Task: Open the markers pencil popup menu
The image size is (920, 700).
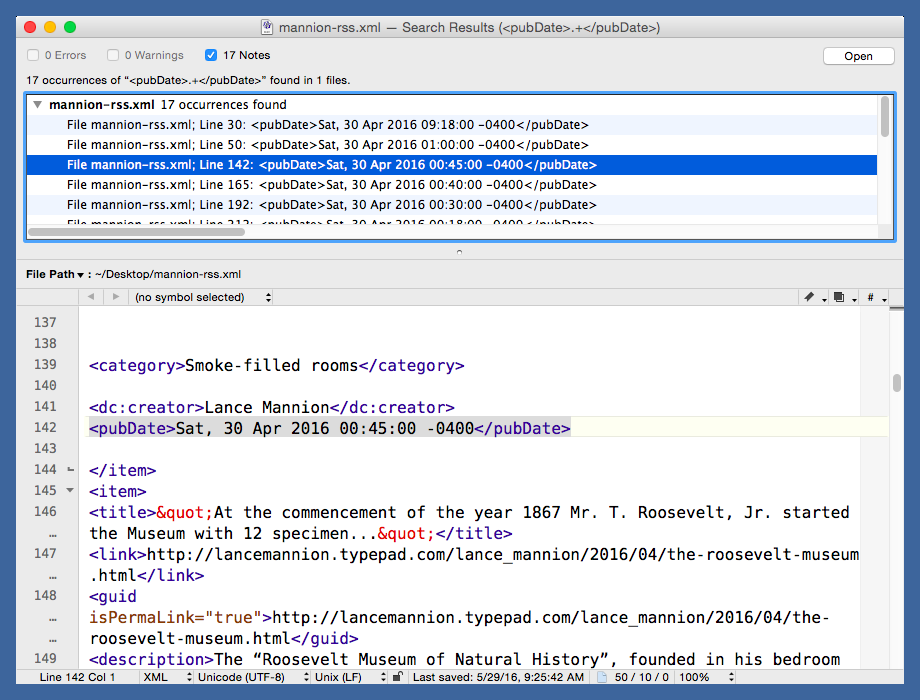Action: click(811, 297)
